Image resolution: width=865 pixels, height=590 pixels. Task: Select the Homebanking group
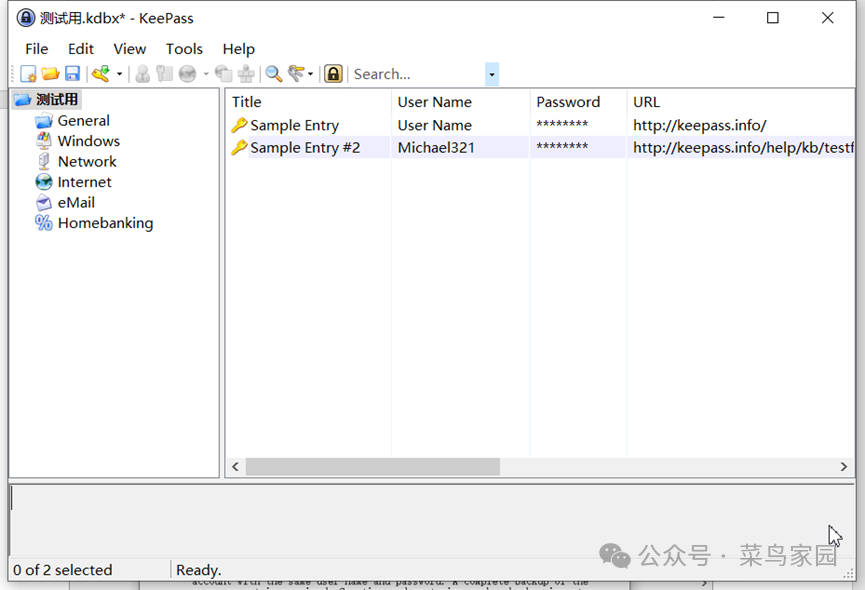[x=105, y=223]
